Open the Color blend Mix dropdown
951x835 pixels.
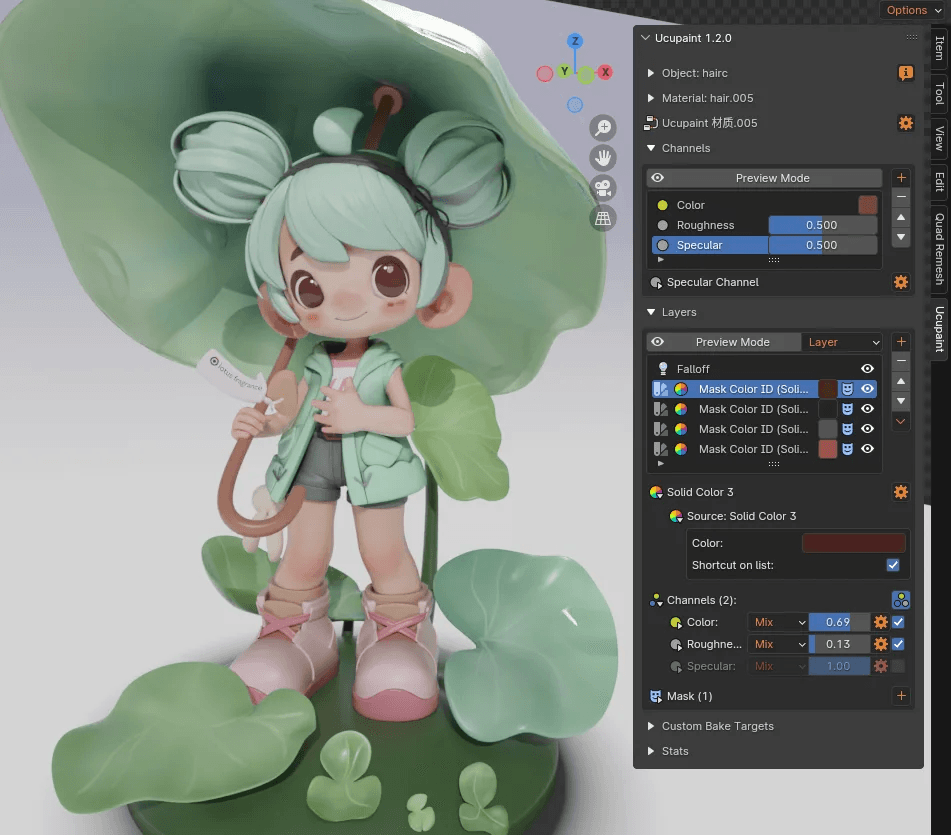778,622
